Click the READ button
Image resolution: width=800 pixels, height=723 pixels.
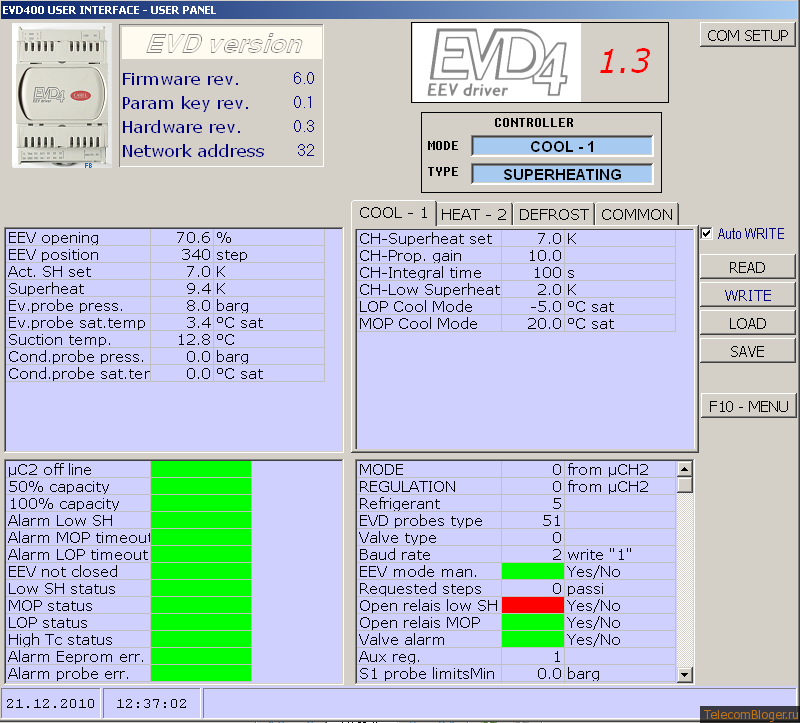tap(747, 267)
